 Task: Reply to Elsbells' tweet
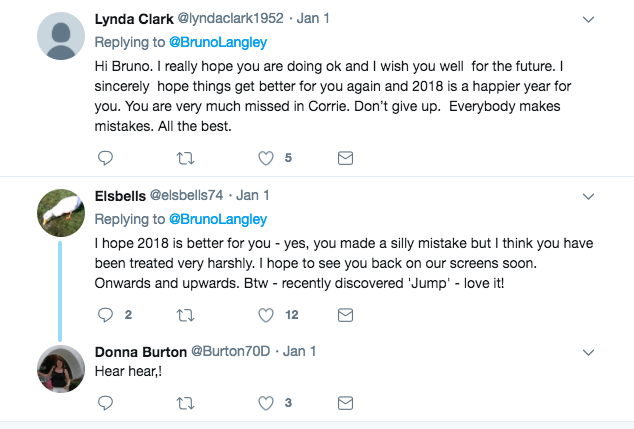click(x=107, y=315)
